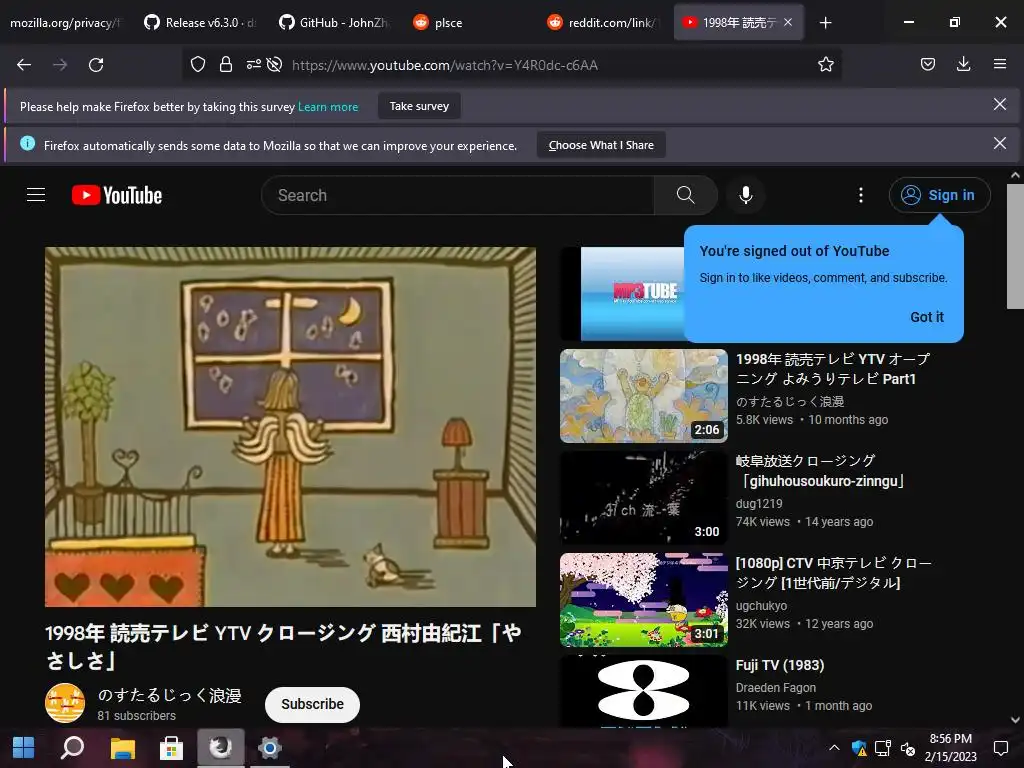Viewport: 1024px width, 768px height.
Task: Open the Firefox downloads panel
Action: 963,64
